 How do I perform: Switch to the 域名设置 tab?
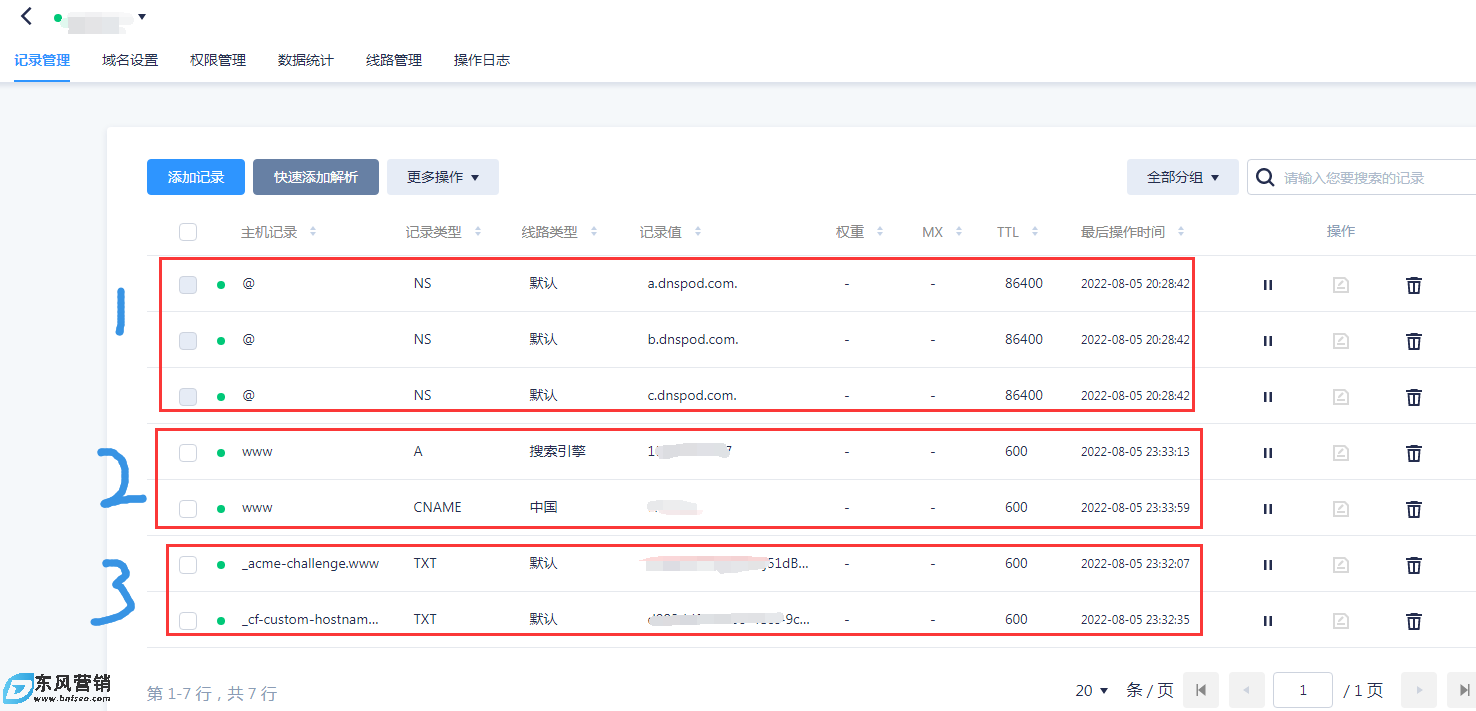point(129,60)
